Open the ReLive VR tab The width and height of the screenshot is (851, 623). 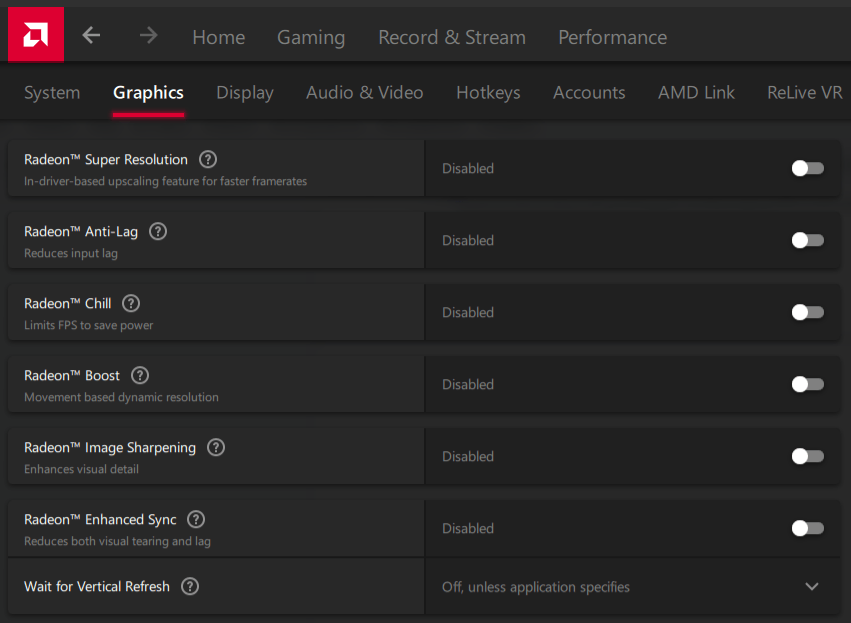(805, 93)
